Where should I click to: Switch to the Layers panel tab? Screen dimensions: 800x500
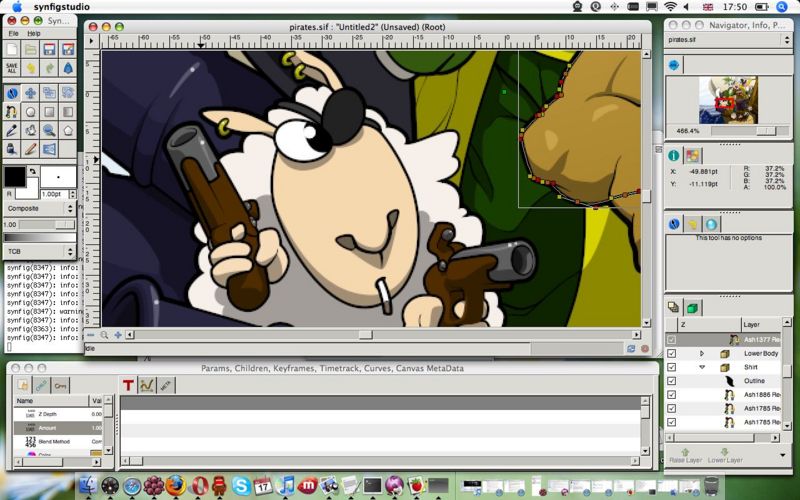(673, 307)
